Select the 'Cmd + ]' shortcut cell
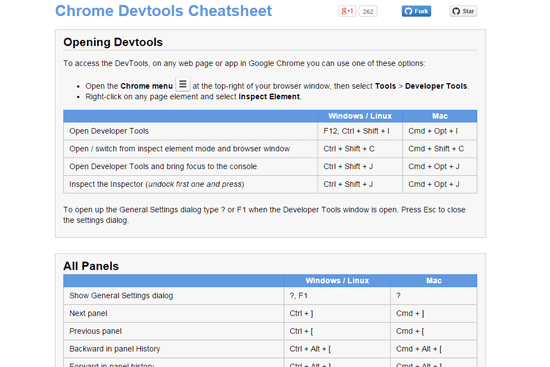 [x=434, y=313]
